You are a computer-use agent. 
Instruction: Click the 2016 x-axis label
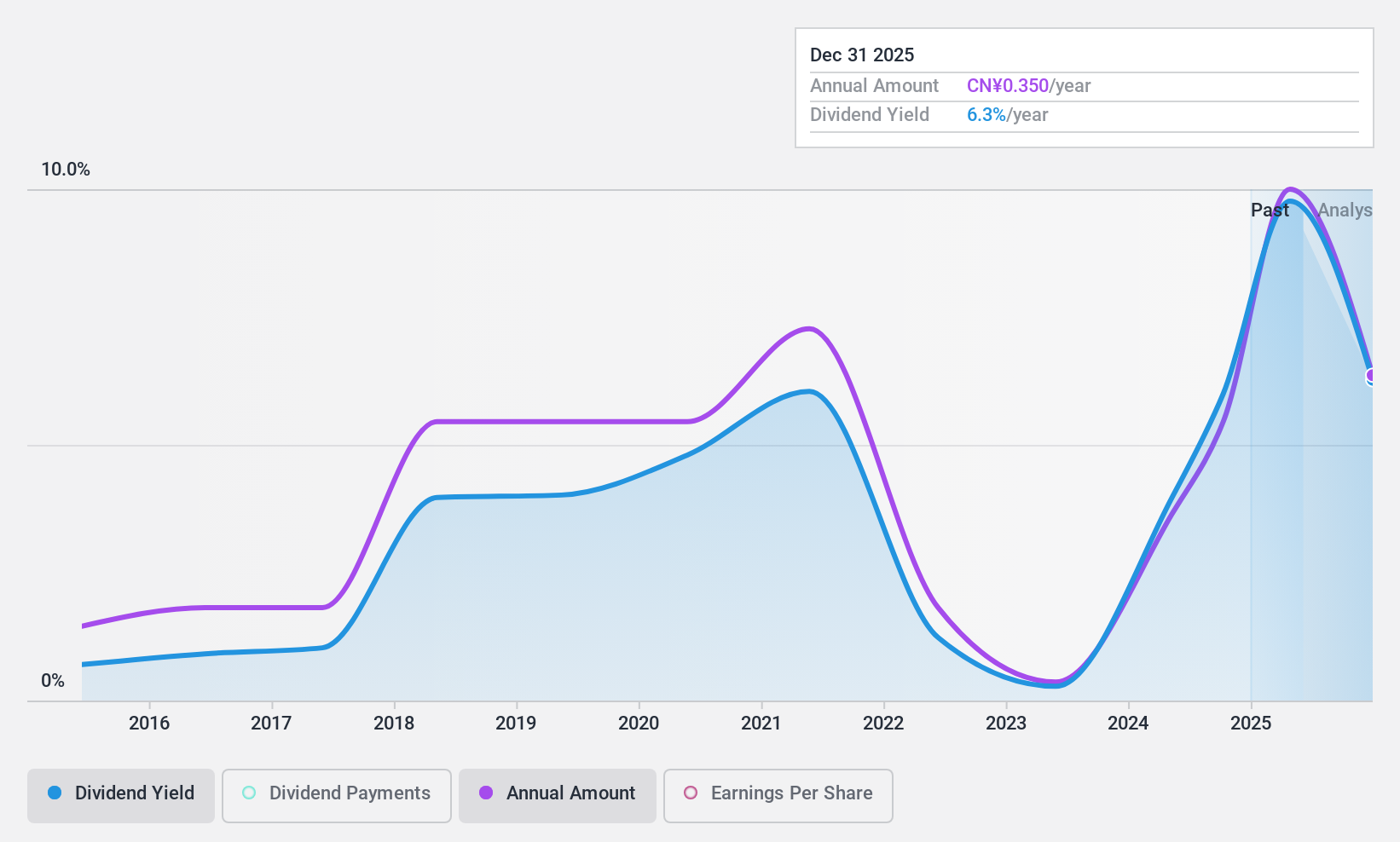[x=149, y=724]
